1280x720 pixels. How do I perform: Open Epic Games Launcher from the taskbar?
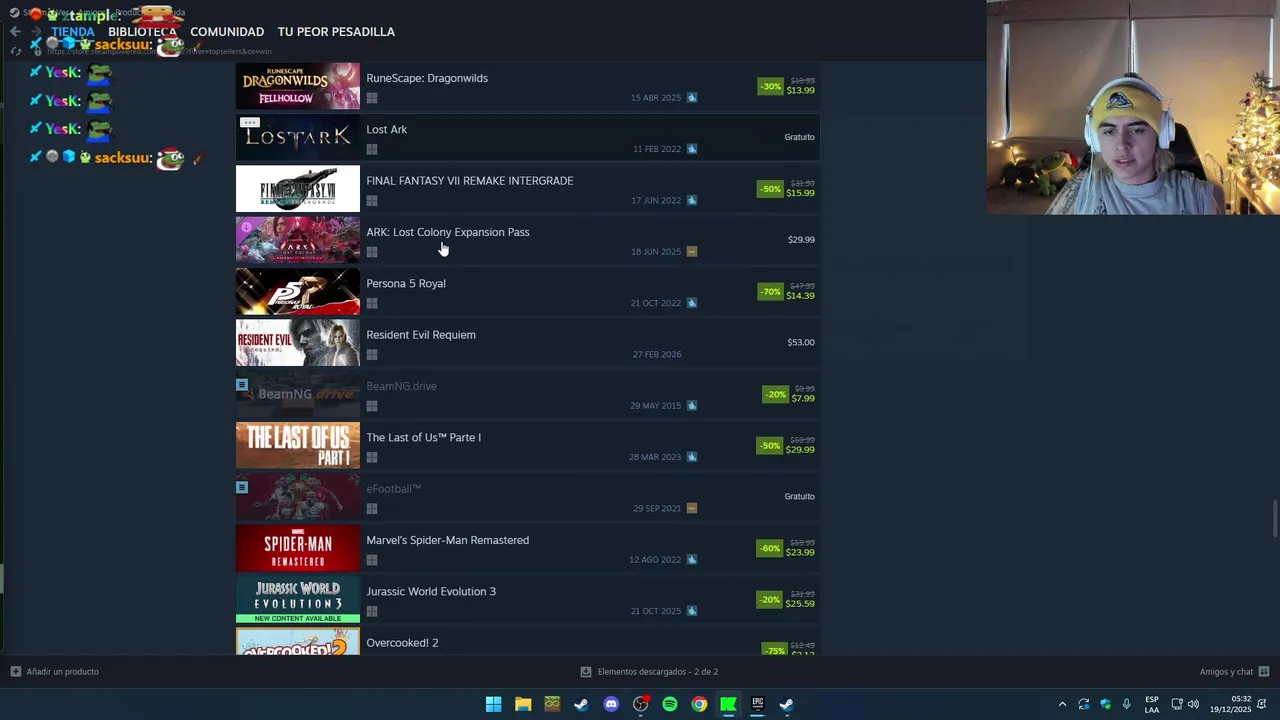pos(758,704)
